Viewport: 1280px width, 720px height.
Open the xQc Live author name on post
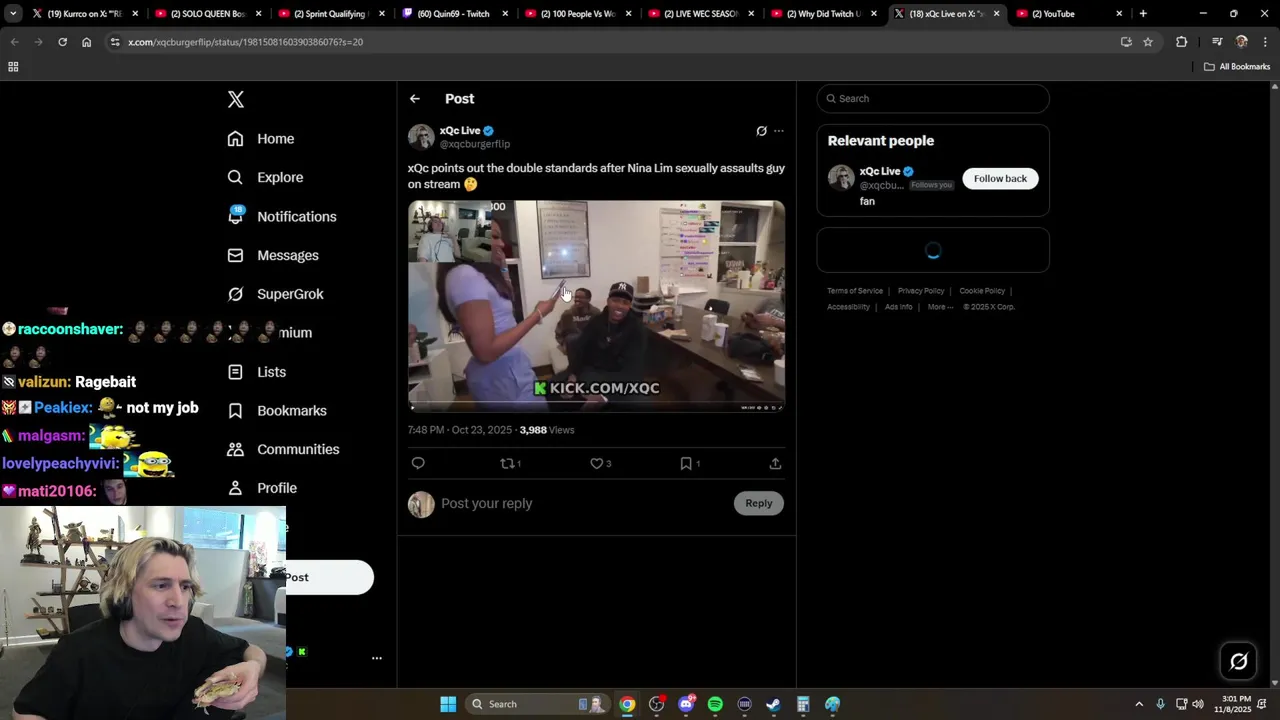[x=460, y=131]
